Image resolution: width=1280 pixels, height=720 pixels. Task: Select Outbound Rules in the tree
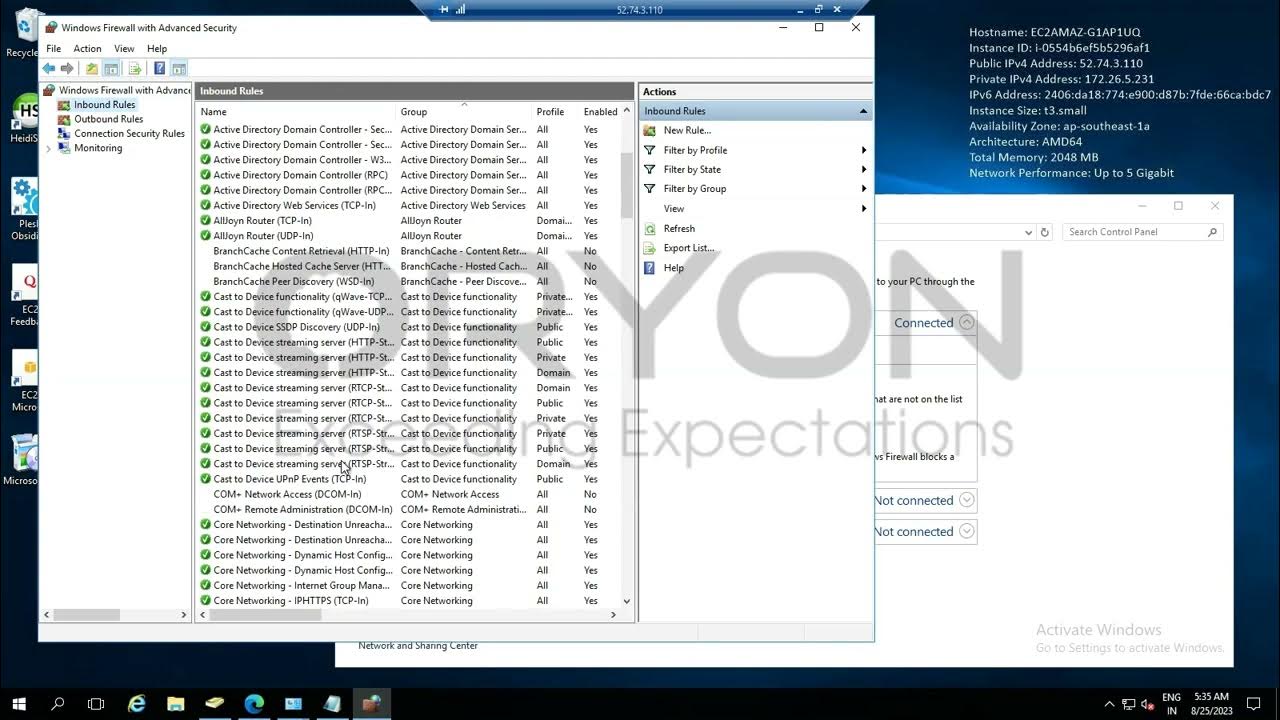point(108,119)
